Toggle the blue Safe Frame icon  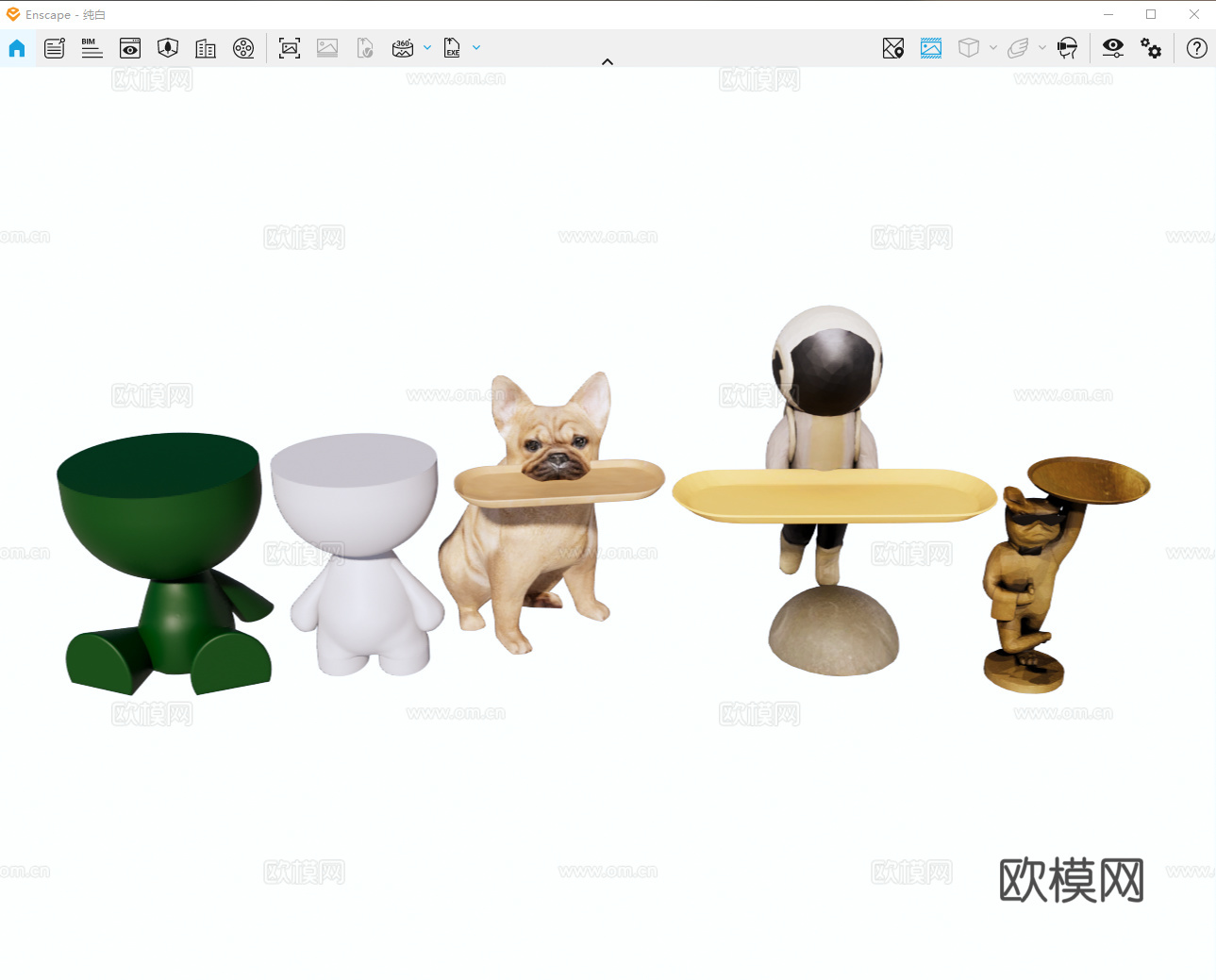click(x=931, y=48)
